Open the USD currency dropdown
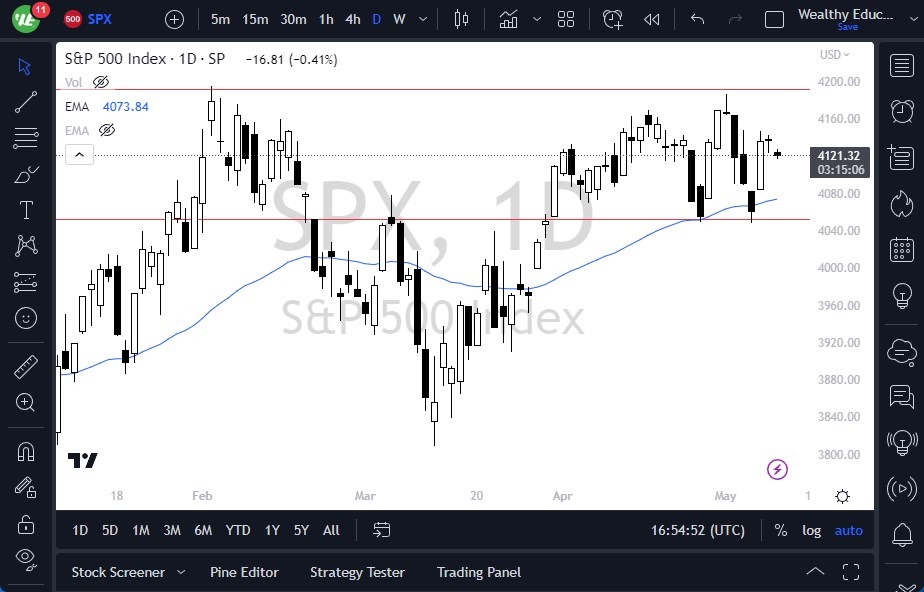924x592 pixels. pos(834,54)
